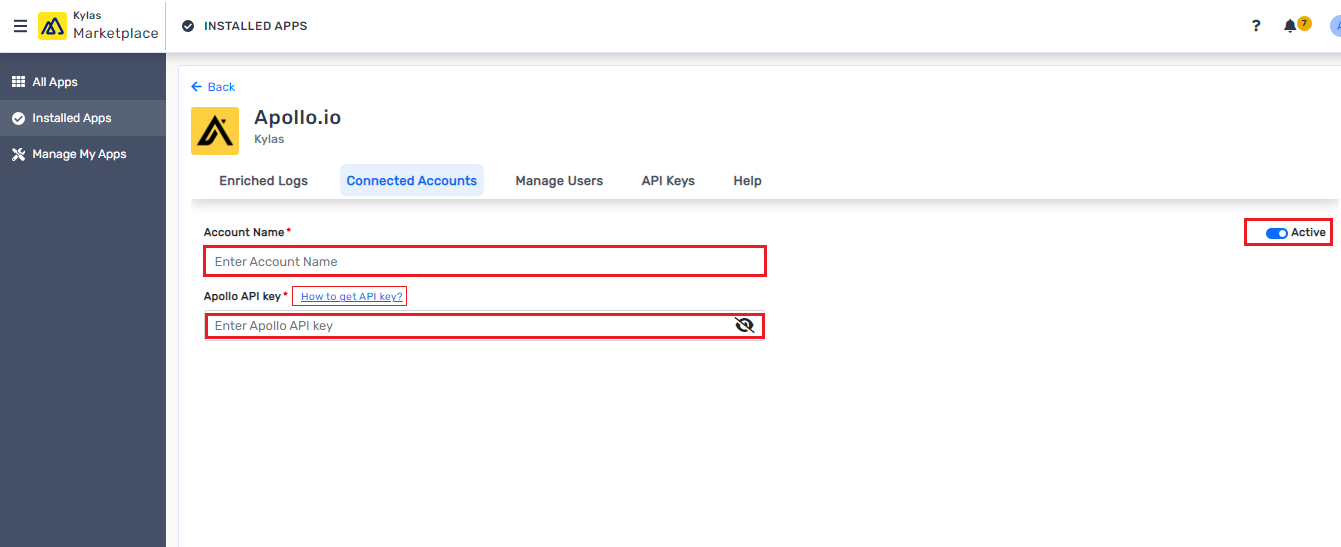The width and height of the screenshot is (1341, 547).
Task: Open the Manage Users tab
Action: tap(559, 181)
